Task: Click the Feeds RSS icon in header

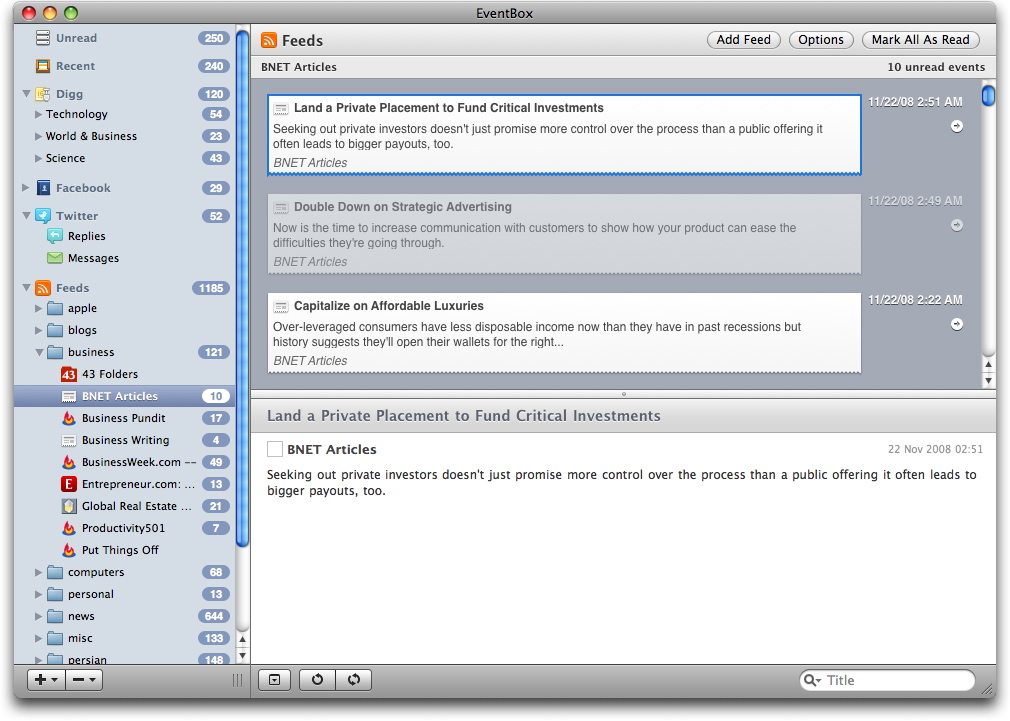Action: 269,40
